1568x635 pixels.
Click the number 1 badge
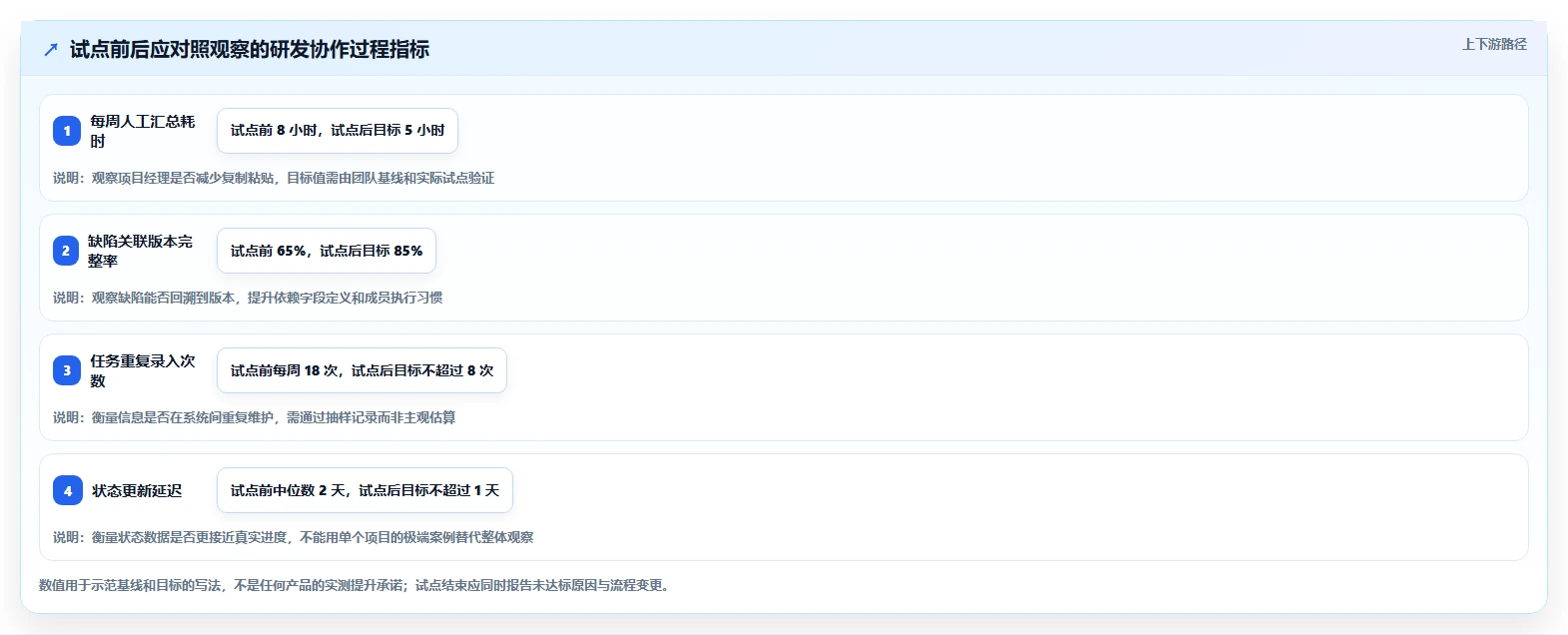coord(67,131)
